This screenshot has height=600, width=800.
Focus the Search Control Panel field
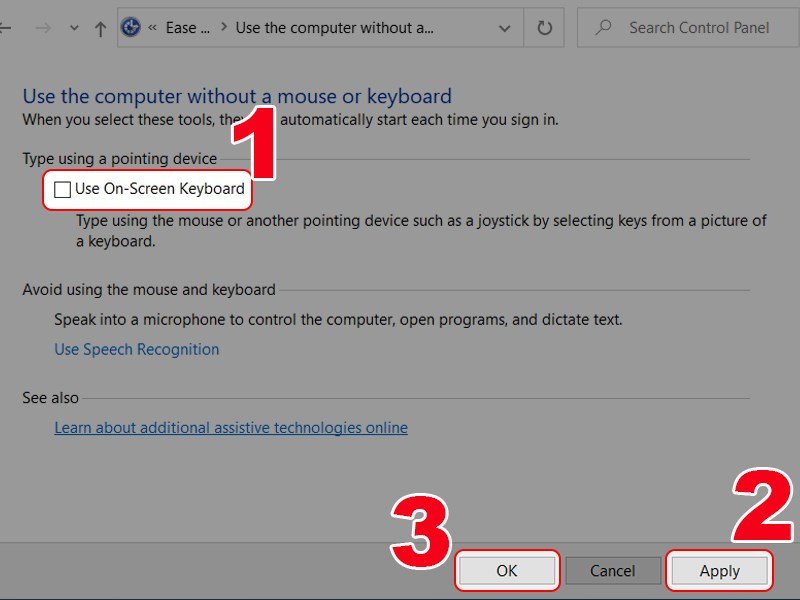coord(699,28)
